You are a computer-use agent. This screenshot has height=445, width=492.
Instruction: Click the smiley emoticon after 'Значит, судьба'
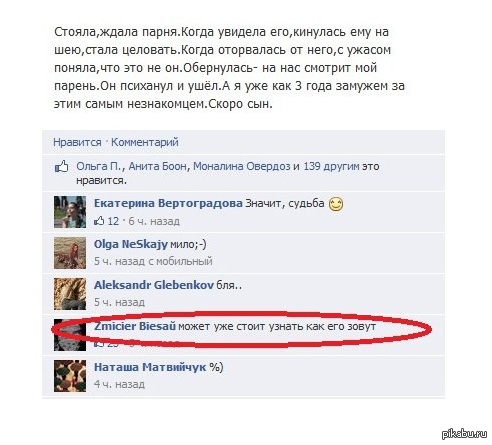click(336, 204)
